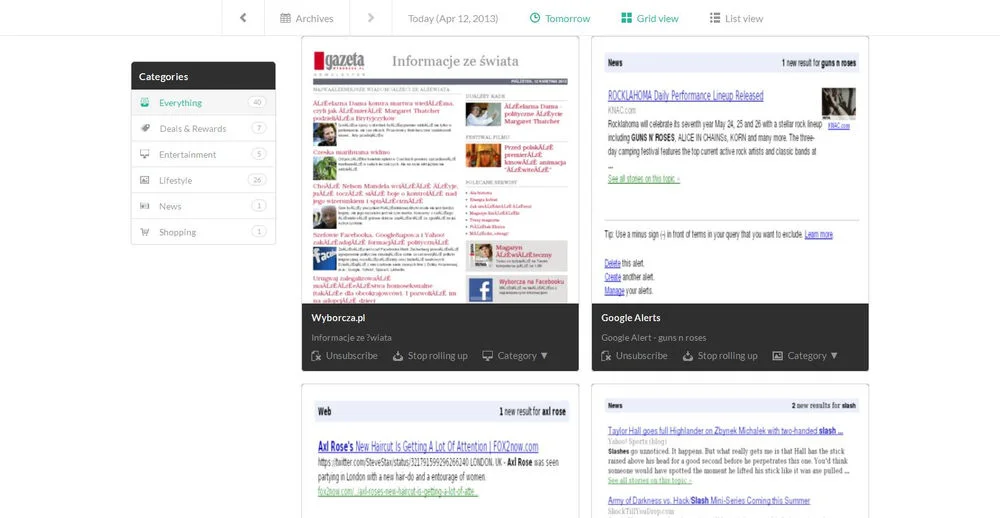Screen dimensions: 1000x518
Task: Unsubscribe from Google Alerts
Action: click(634, 356)
